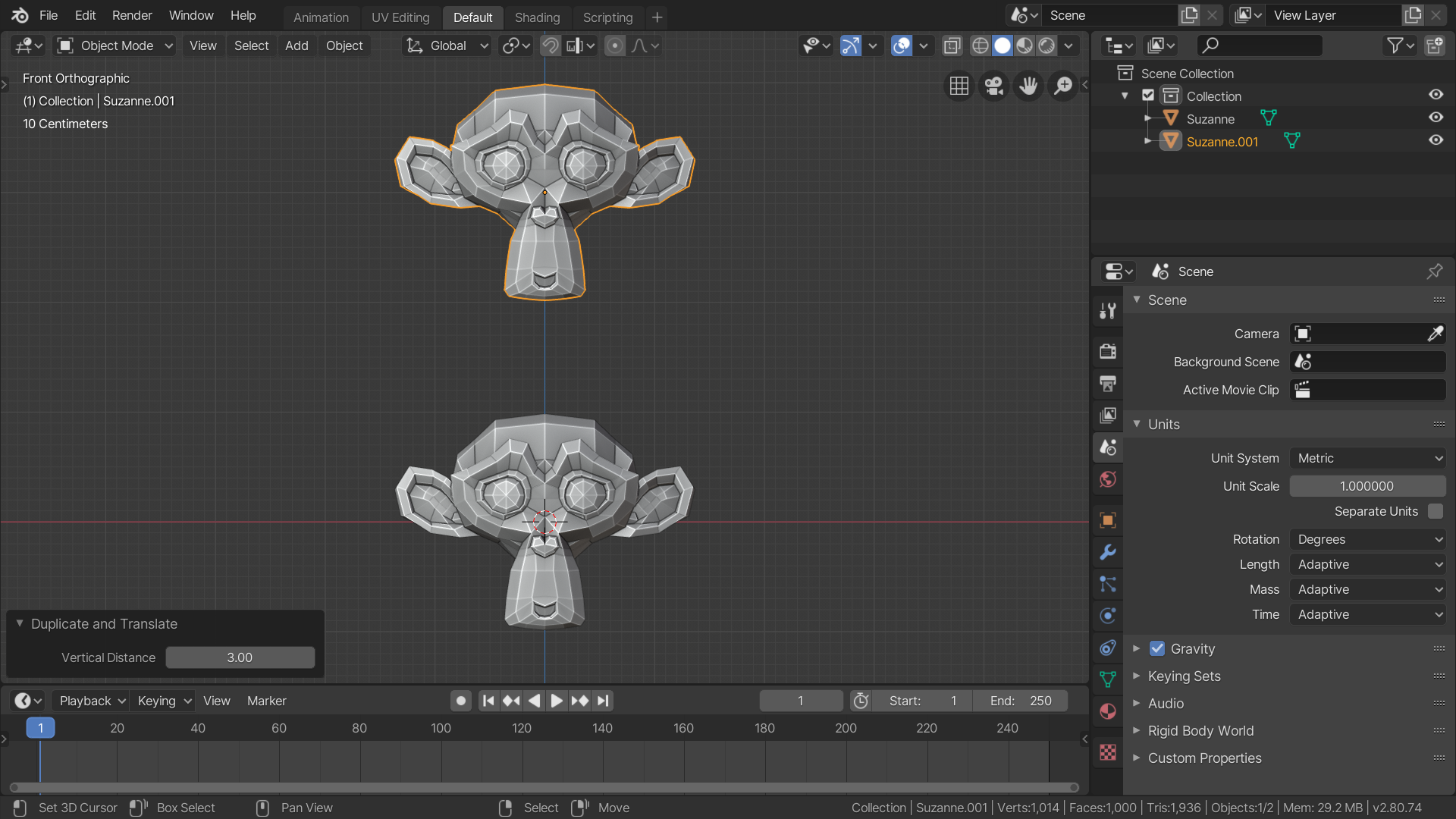1456x819 pixels.
Task: Open the Object properties tab icon
Action: coord(1108,520)
